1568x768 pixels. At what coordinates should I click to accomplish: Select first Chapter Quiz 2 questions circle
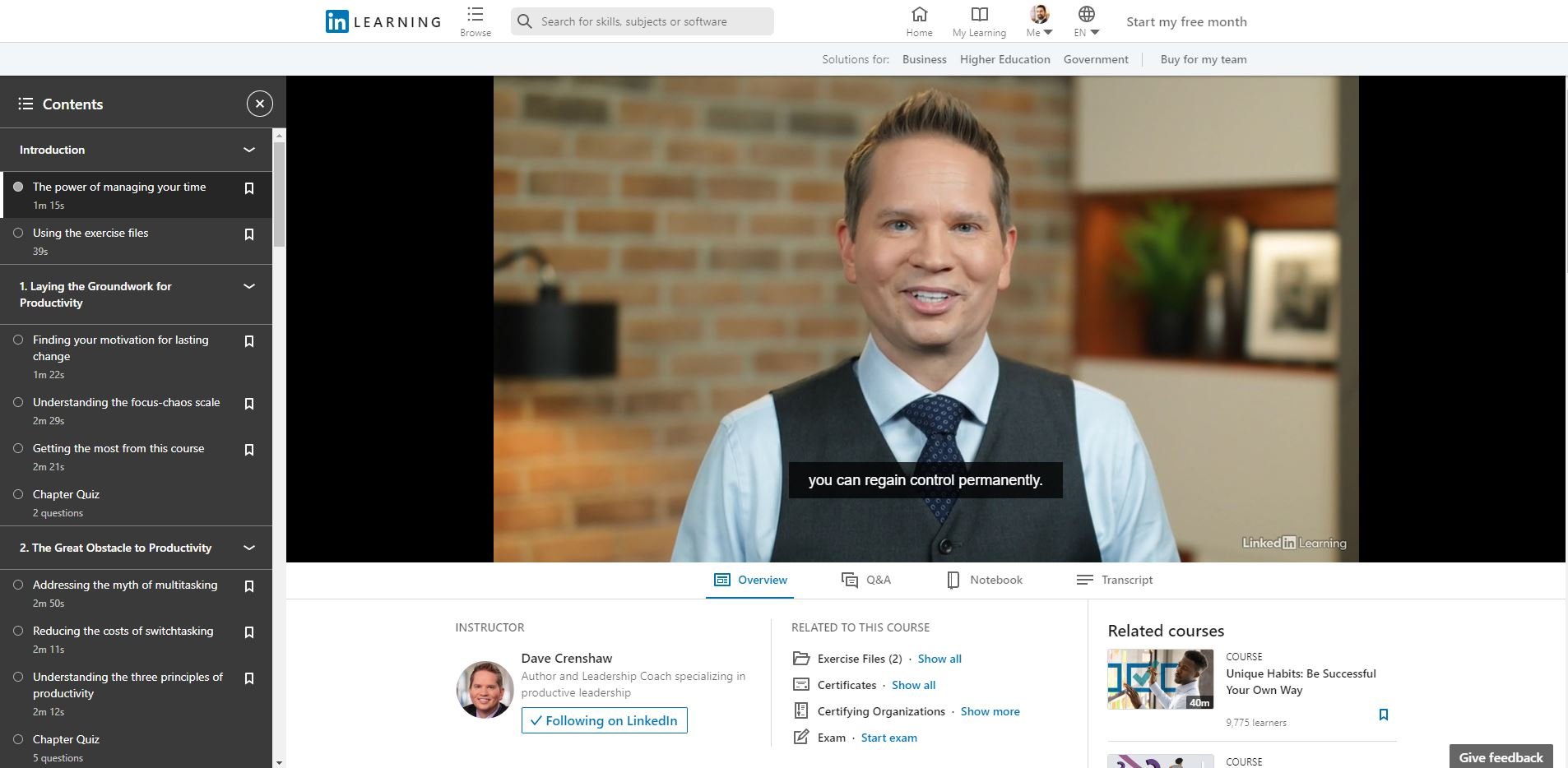click(x=18, y=494)
